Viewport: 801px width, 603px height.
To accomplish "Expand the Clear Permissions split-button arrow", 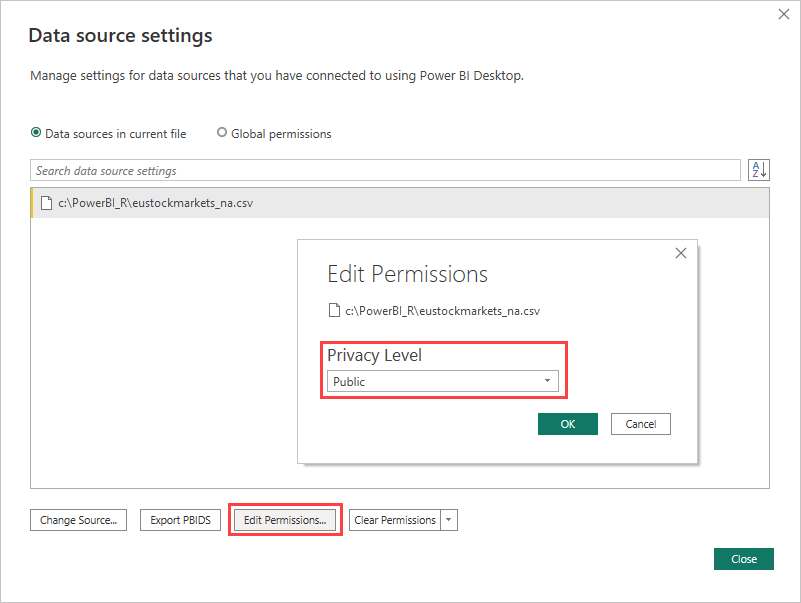I will (x=449, y=520).
